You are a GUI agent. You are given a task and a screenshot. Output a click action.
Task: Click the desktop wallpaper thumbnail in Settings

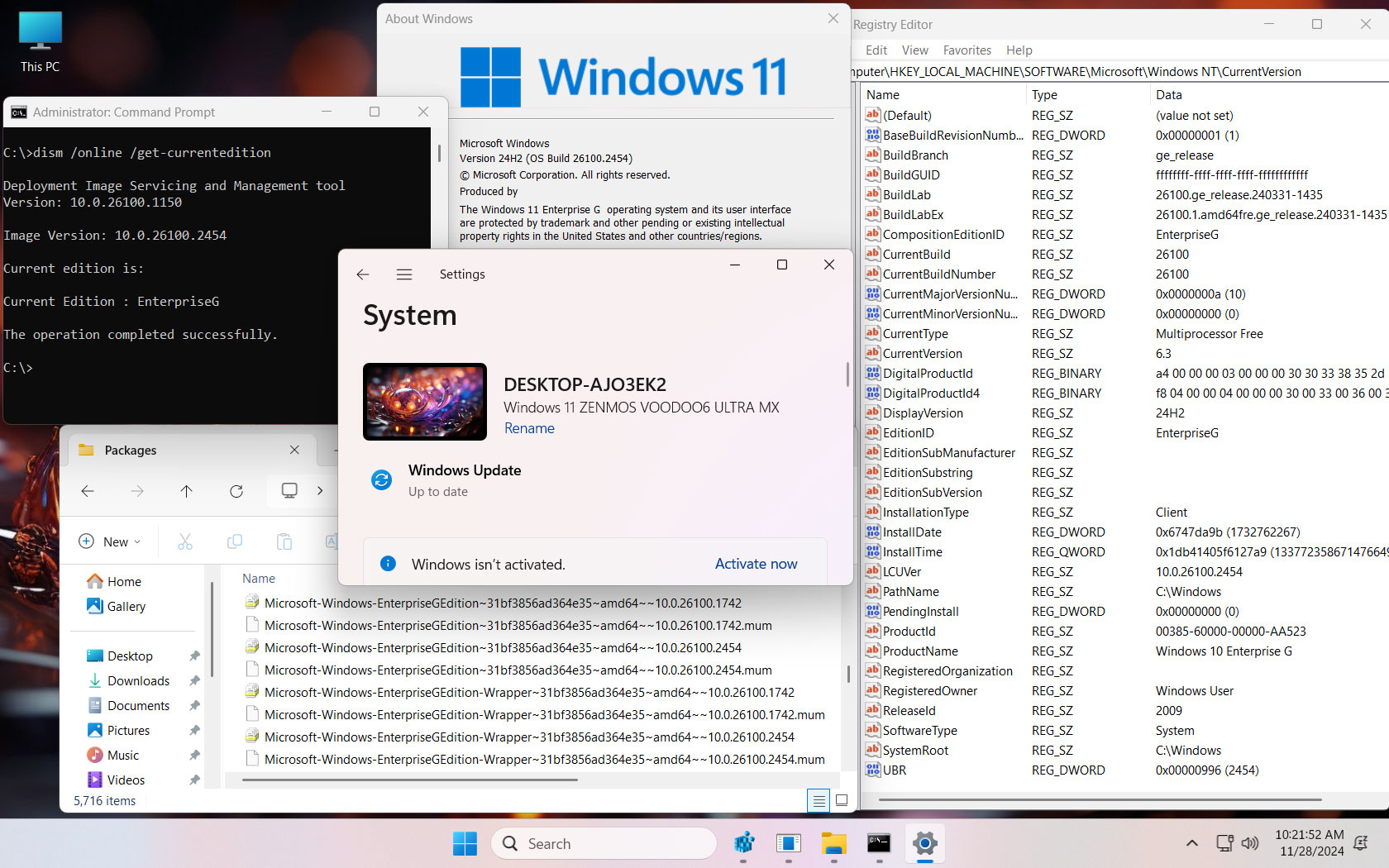(425, 402)
